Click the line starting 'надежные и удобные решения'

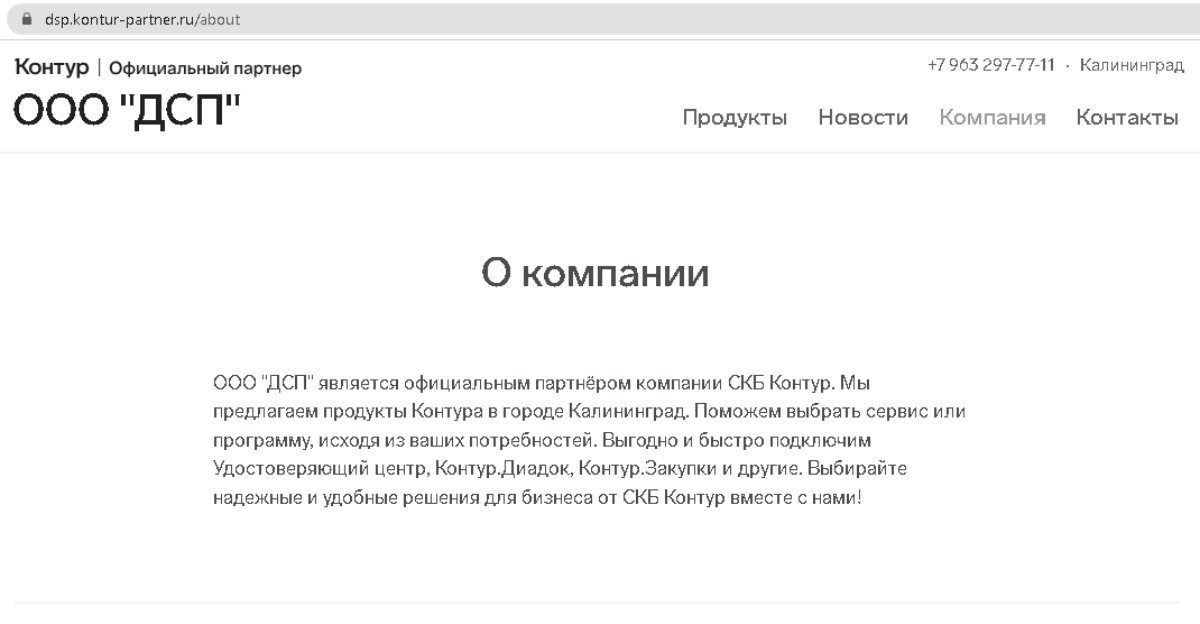click(x=537, y=498)
